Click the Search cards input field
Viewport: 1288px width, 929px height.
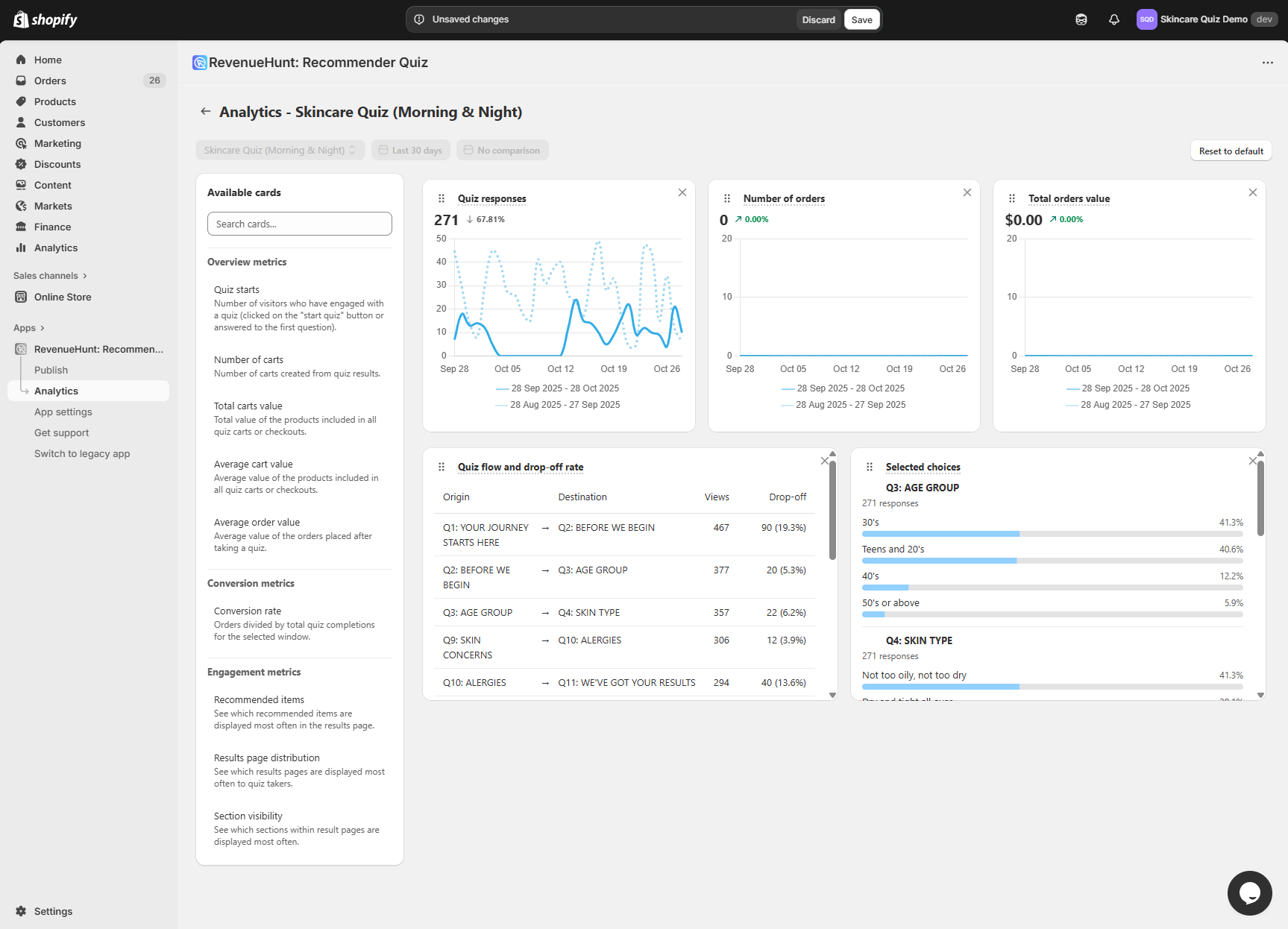pos(299,224)
